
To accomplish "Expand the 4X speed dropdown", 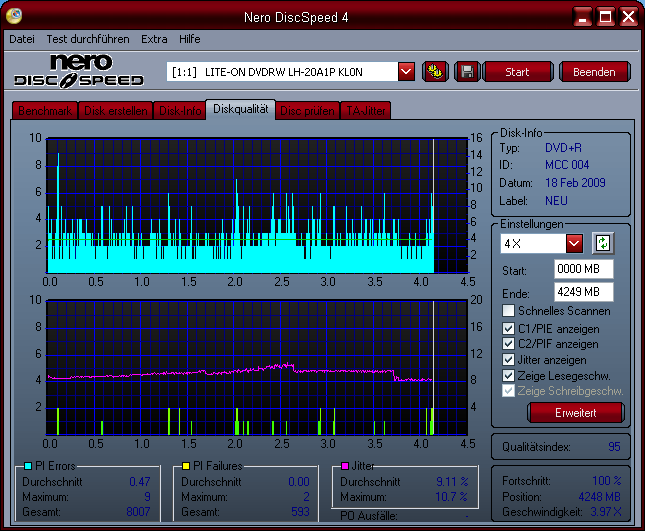I will [x=574, y=243].
